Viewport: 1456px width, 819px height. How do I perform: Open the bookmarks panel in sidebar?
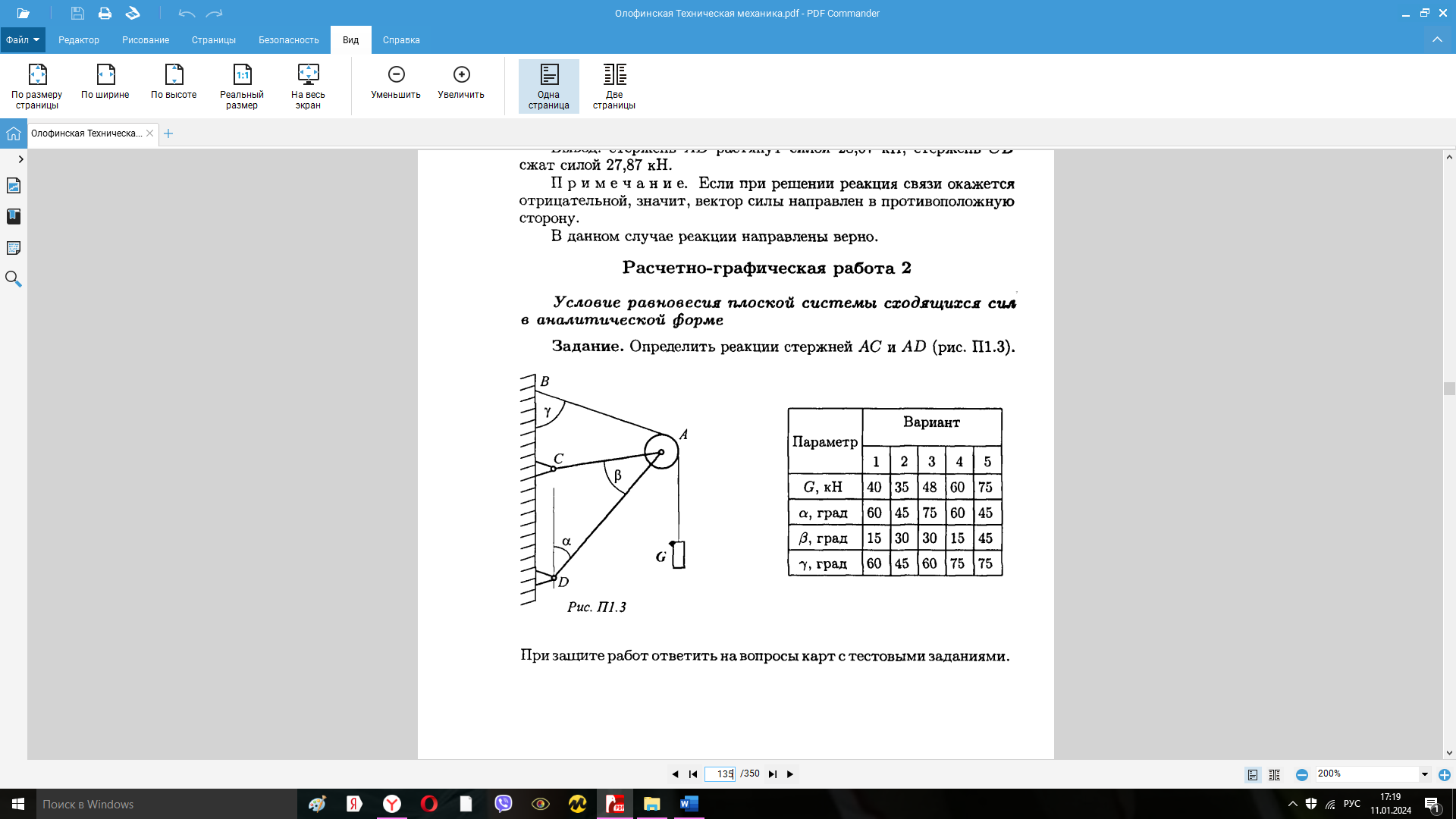pos(14,217)
